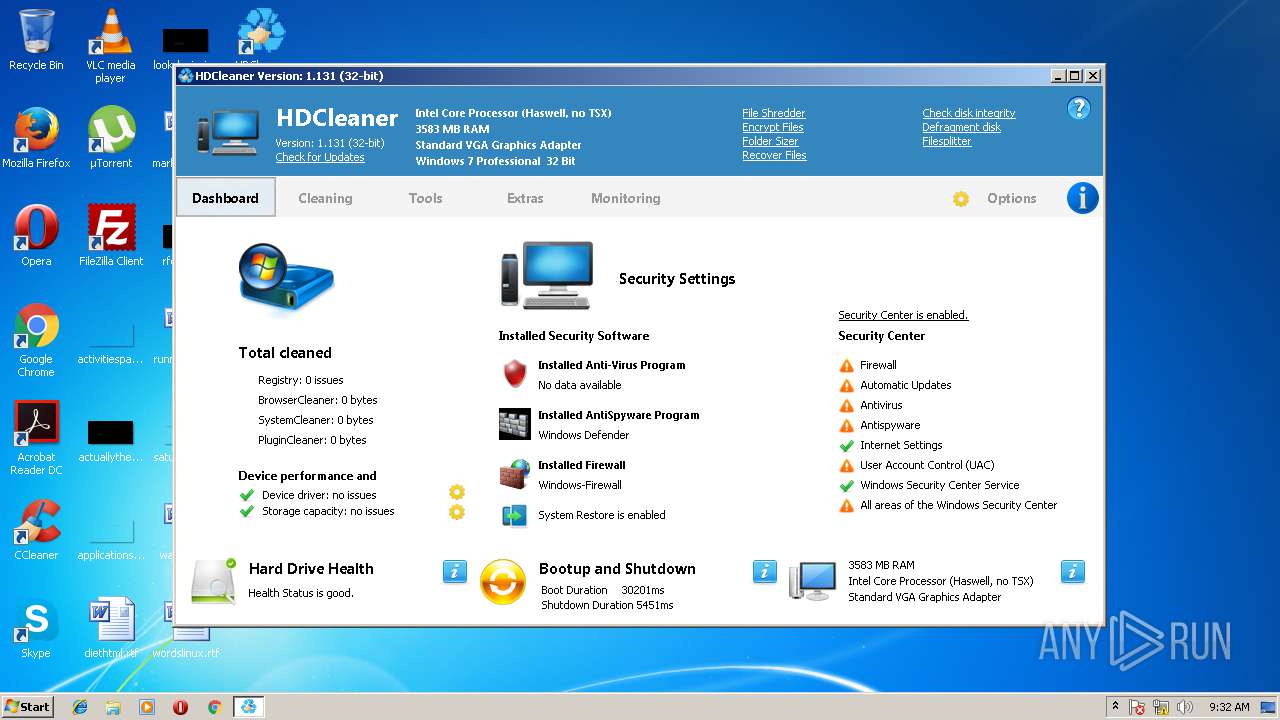The image size is (1280, 720).
Task: Click the Firewall warning triangle icon
Action: click(847, 366)
